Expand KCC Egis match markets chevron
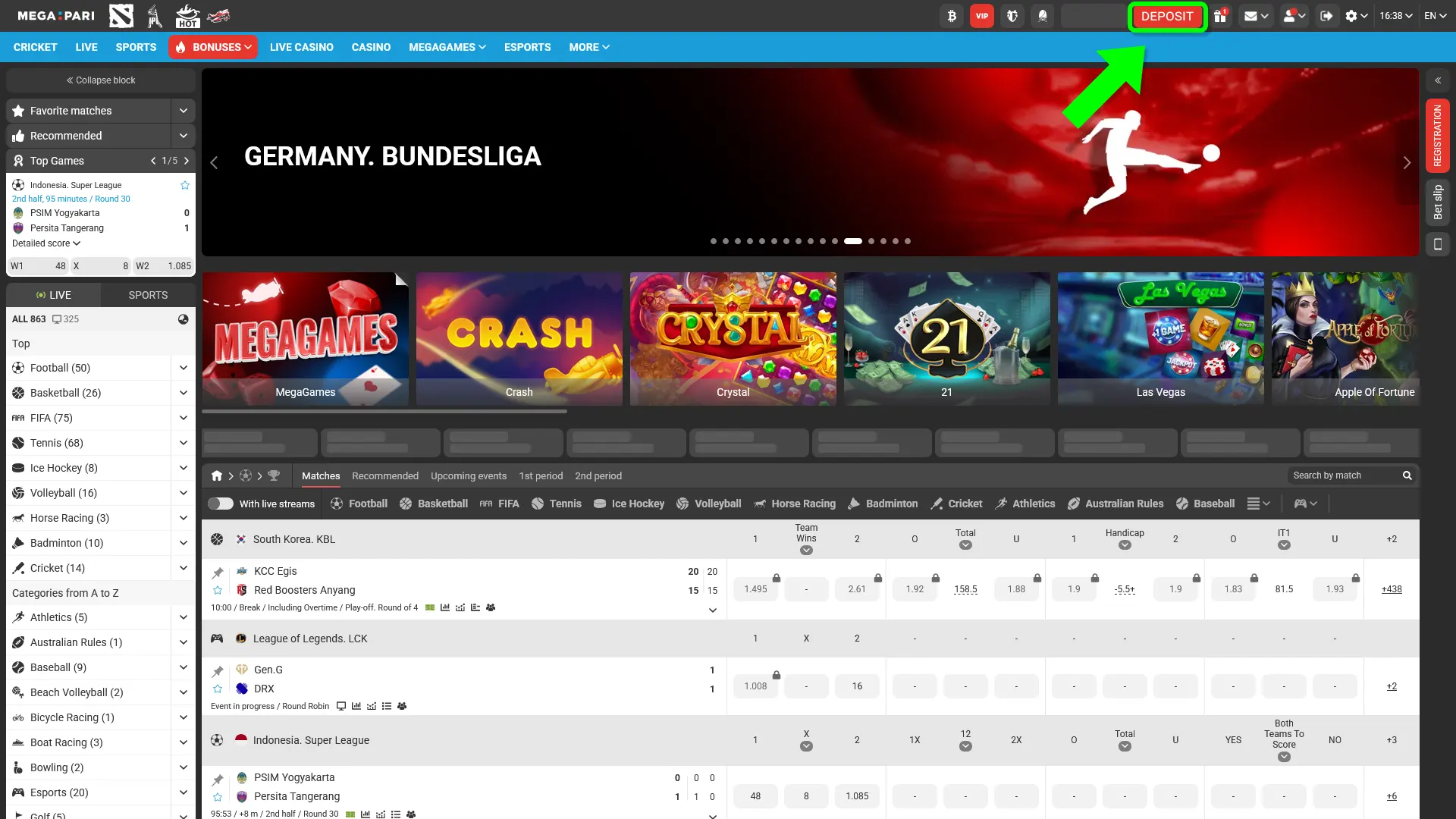This screenshot has width=1456, height=819. (712, 610)
